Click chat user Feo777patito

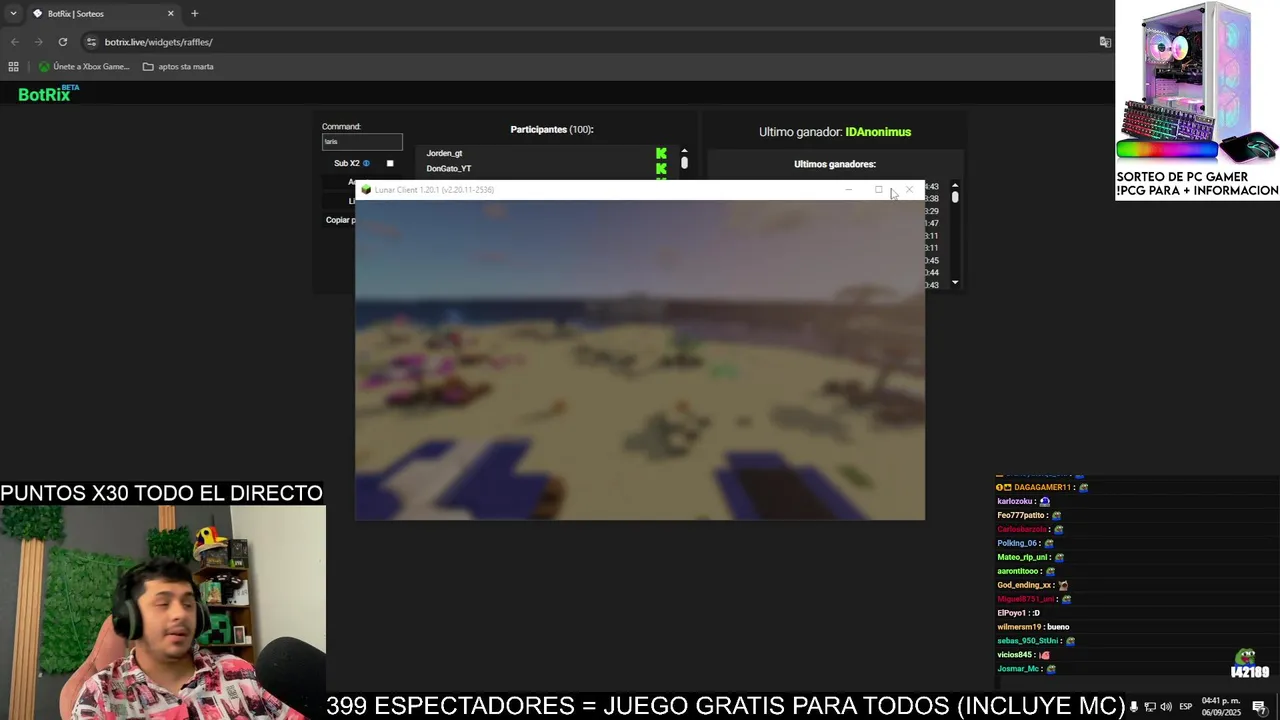(x=1022, y=515)
